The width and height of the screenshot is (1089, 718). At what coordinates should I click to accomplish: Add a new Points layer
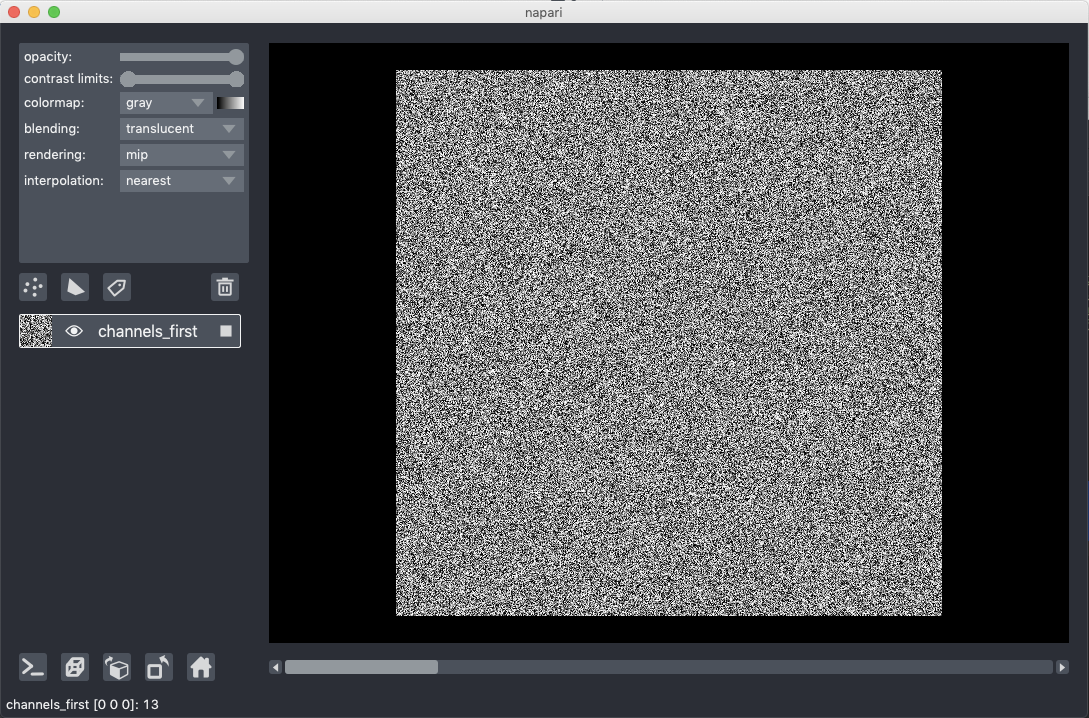pyautogui.click(x=33, y=287)
